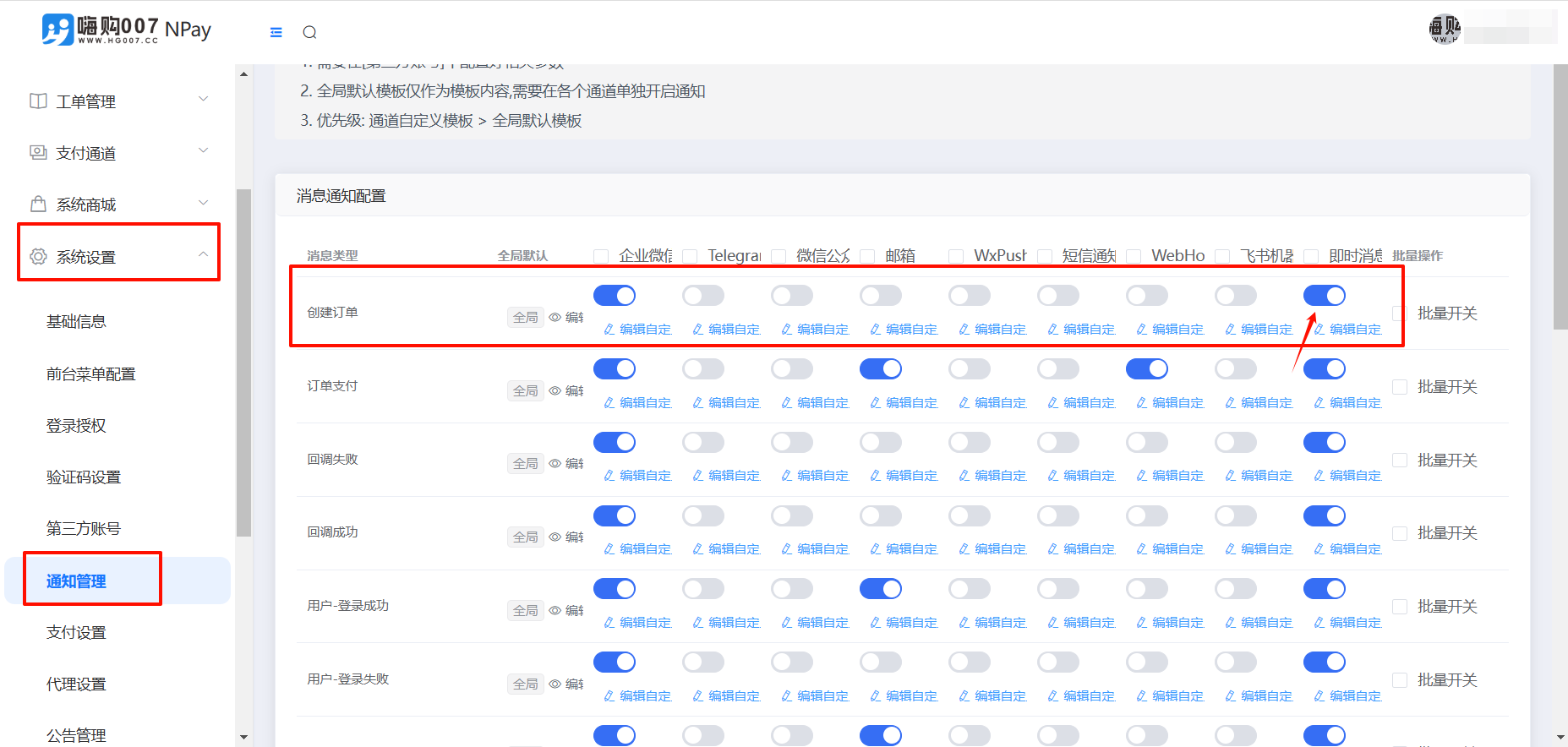Click the sidebar scroll down arrow
This screenshot has width=1568, height=747.
pyautogui.click(x=243, y=738)
